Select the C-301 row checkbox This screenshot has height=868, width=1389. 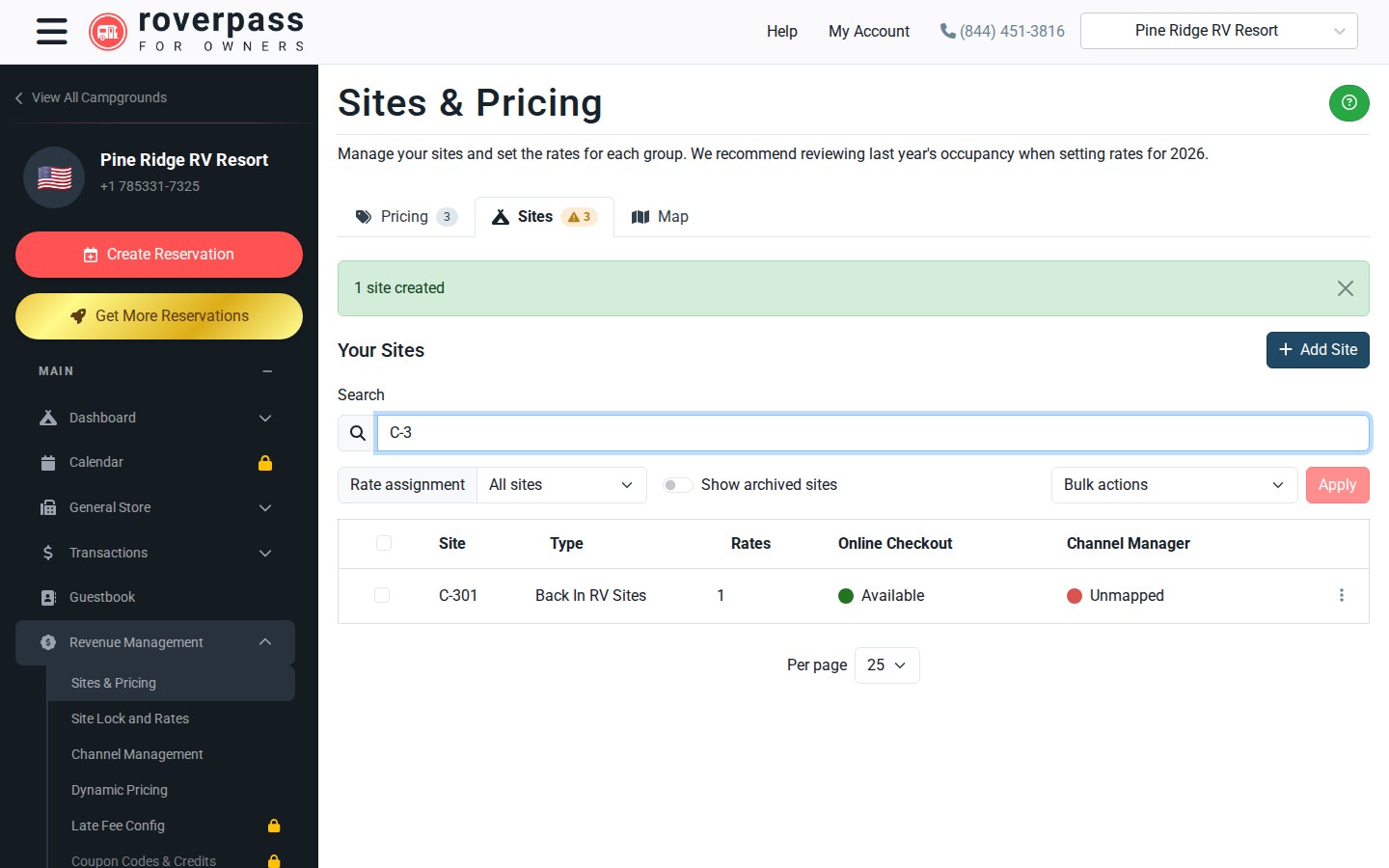tap(382, 596)
